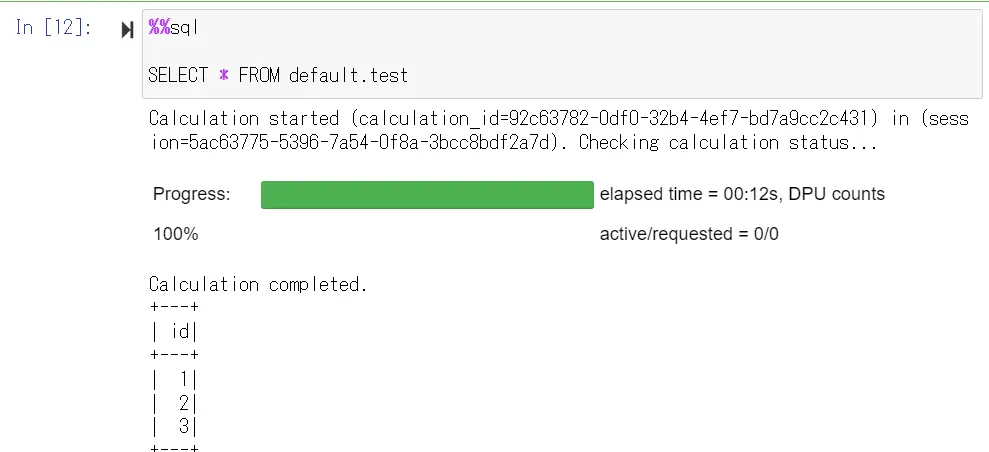
Task: Click the elapsed time = 00:12s text
Action: click(689, 194)
